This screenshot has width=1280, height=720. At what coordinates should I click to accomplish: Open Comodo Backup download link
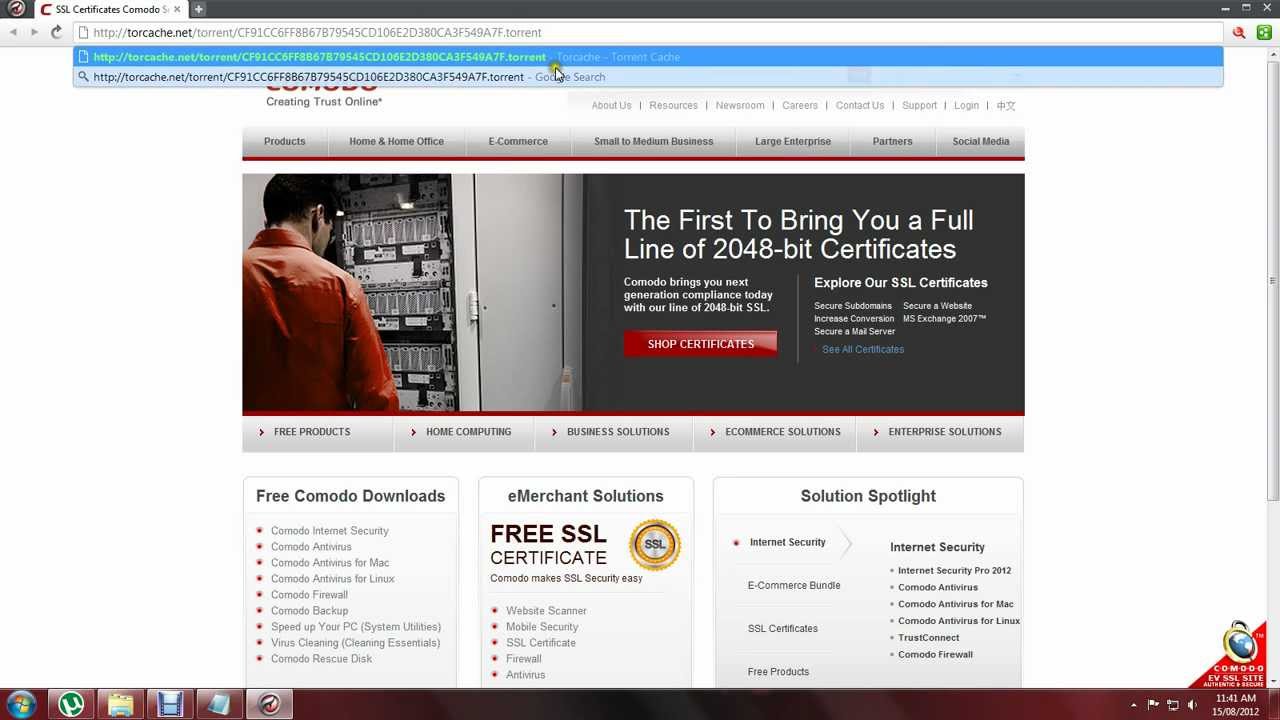(x=309, y=611)
